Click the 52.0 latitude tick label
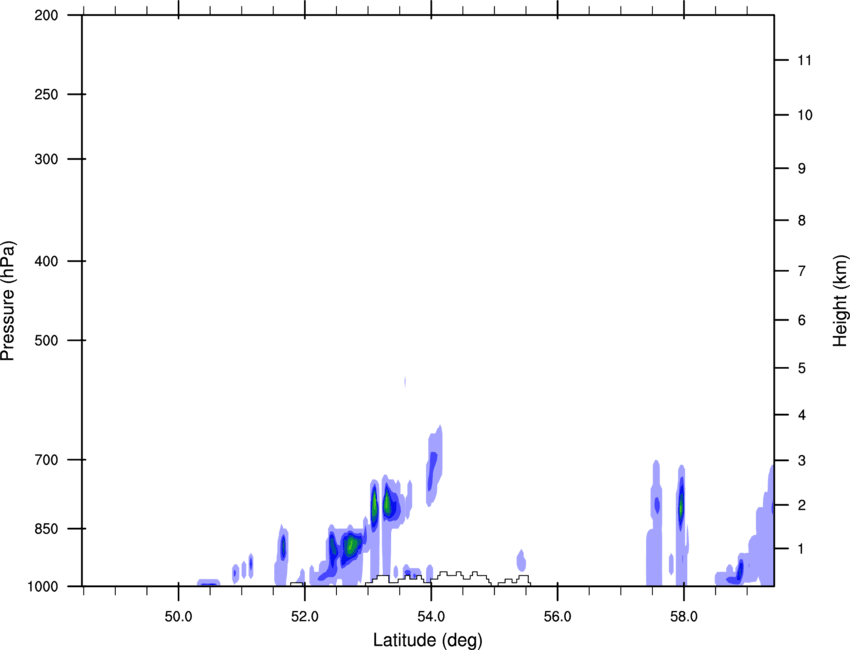Screen dimensions: 850x650 pyautogui.click(x=305, y=617)
